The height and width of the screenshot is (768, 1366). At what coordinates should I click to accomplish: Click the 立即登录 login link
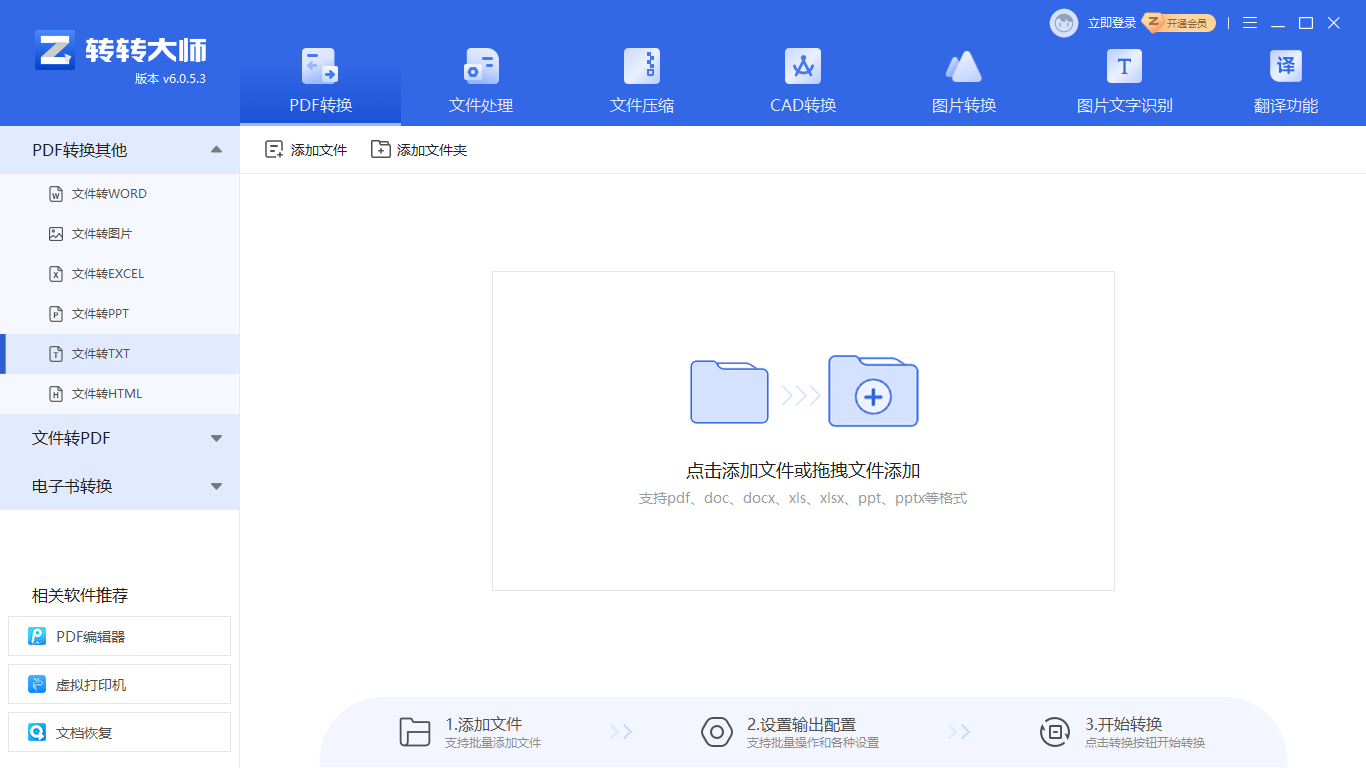click(x=1112, y=23)
